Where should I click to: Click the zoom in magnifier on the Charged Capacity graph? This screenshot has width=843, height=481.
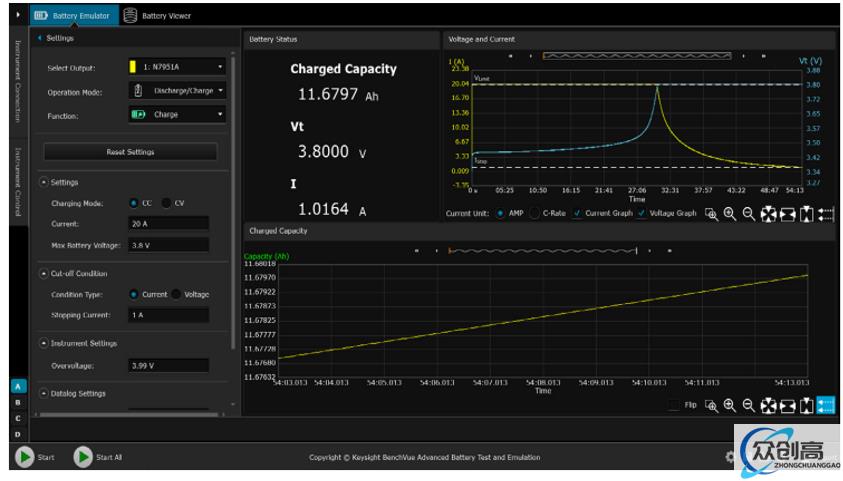pyautogui.click(x=729, y=405)
